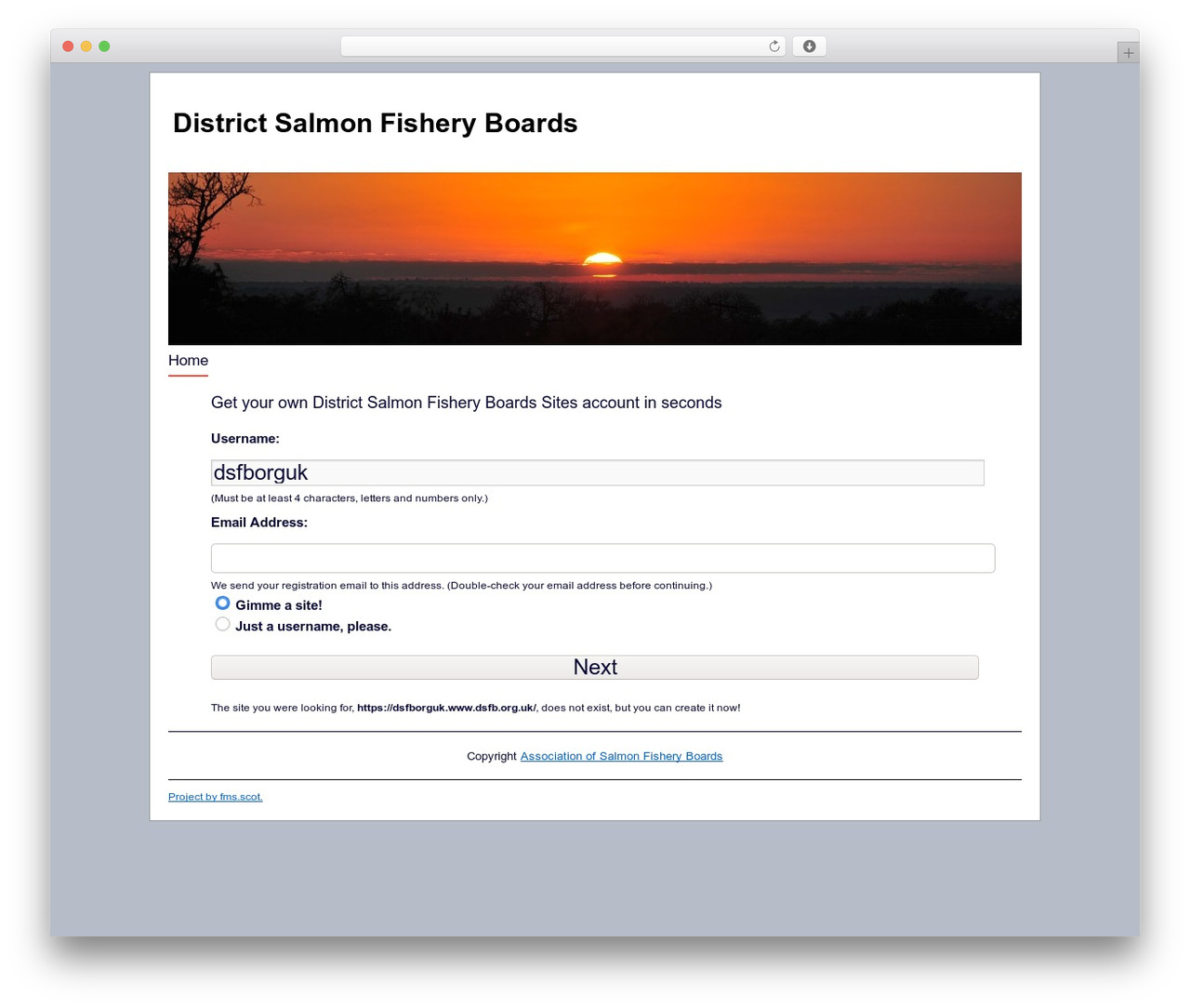Click the Next button
The width and height of the screenshot is (1190, 1008).
tap(595, 668)
